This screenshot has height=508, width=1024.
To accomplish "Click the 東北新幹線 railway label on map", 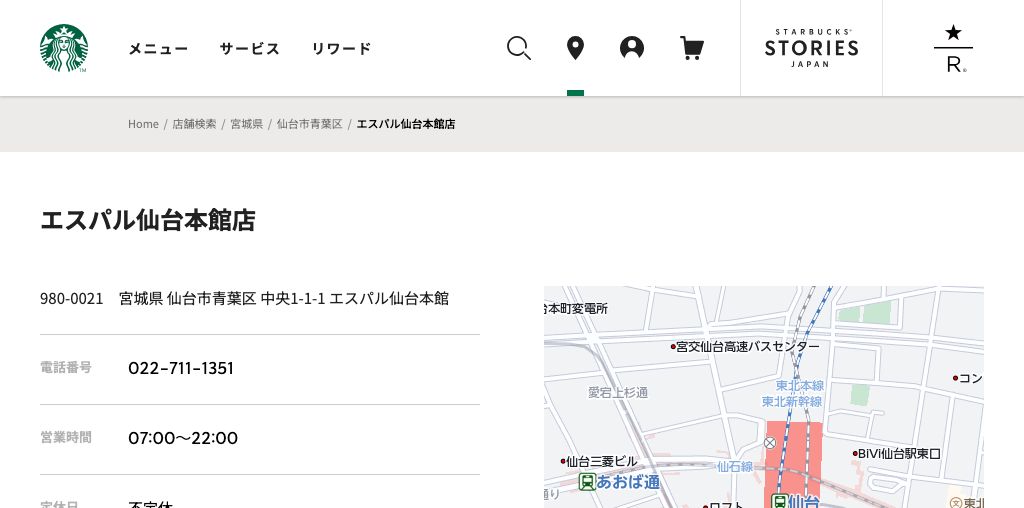I will [x=792, y=402].
